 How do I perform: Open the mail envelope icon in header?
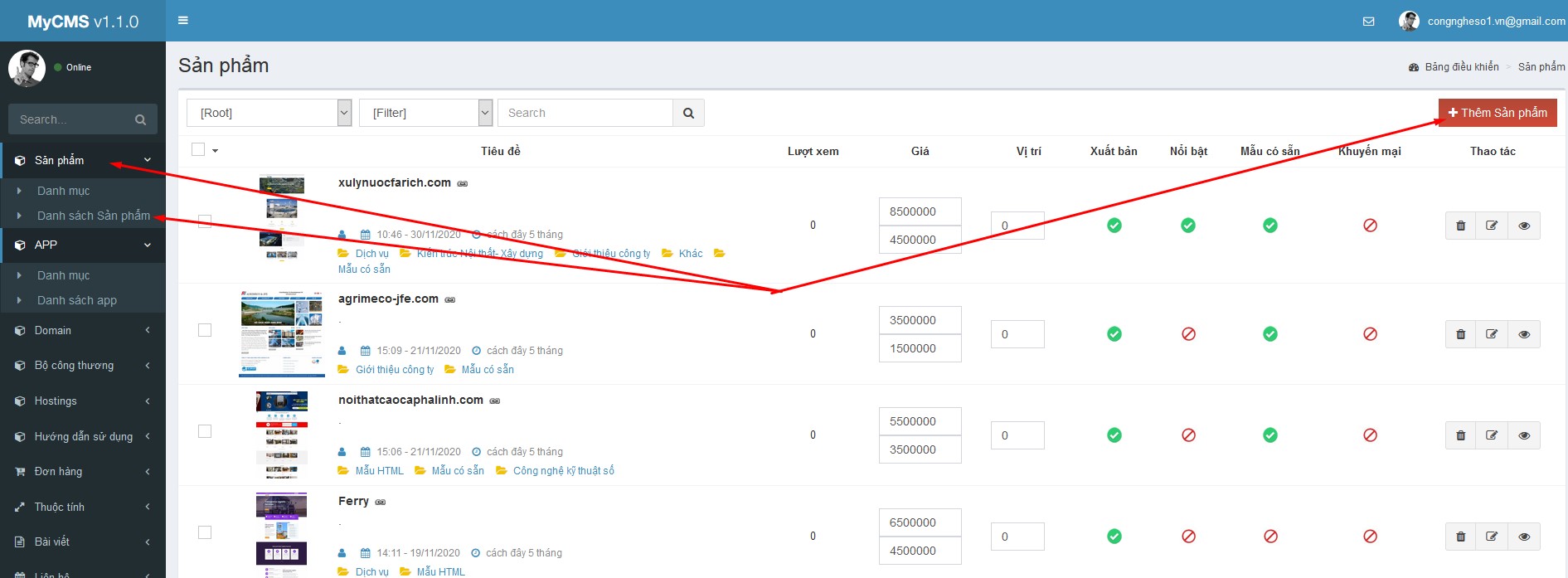point(1368,22)
